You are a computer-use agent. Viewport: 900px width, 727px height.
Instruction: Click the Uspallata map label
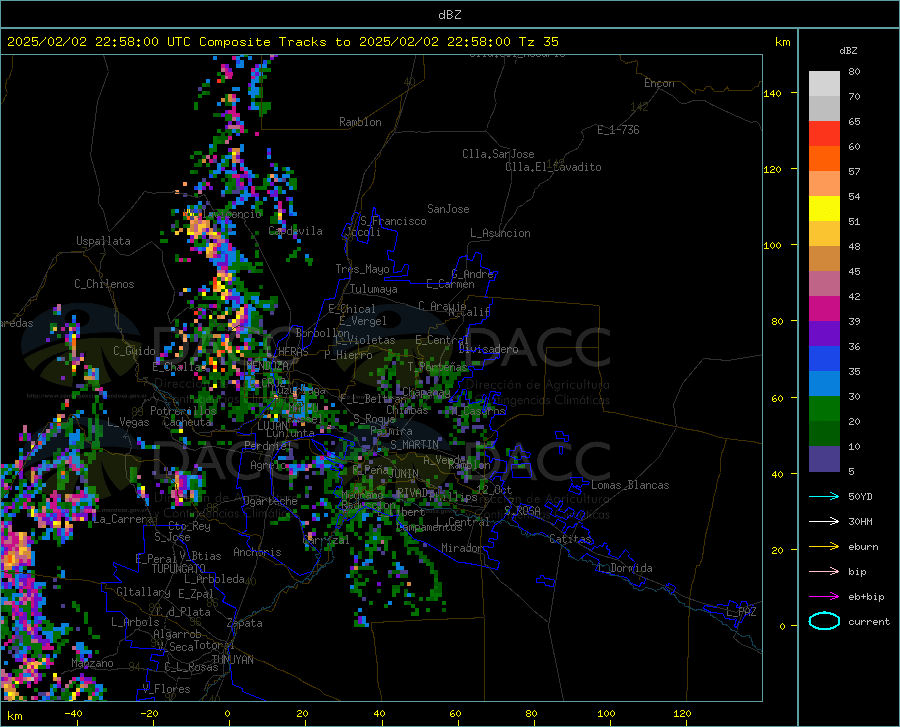point(103,241)
